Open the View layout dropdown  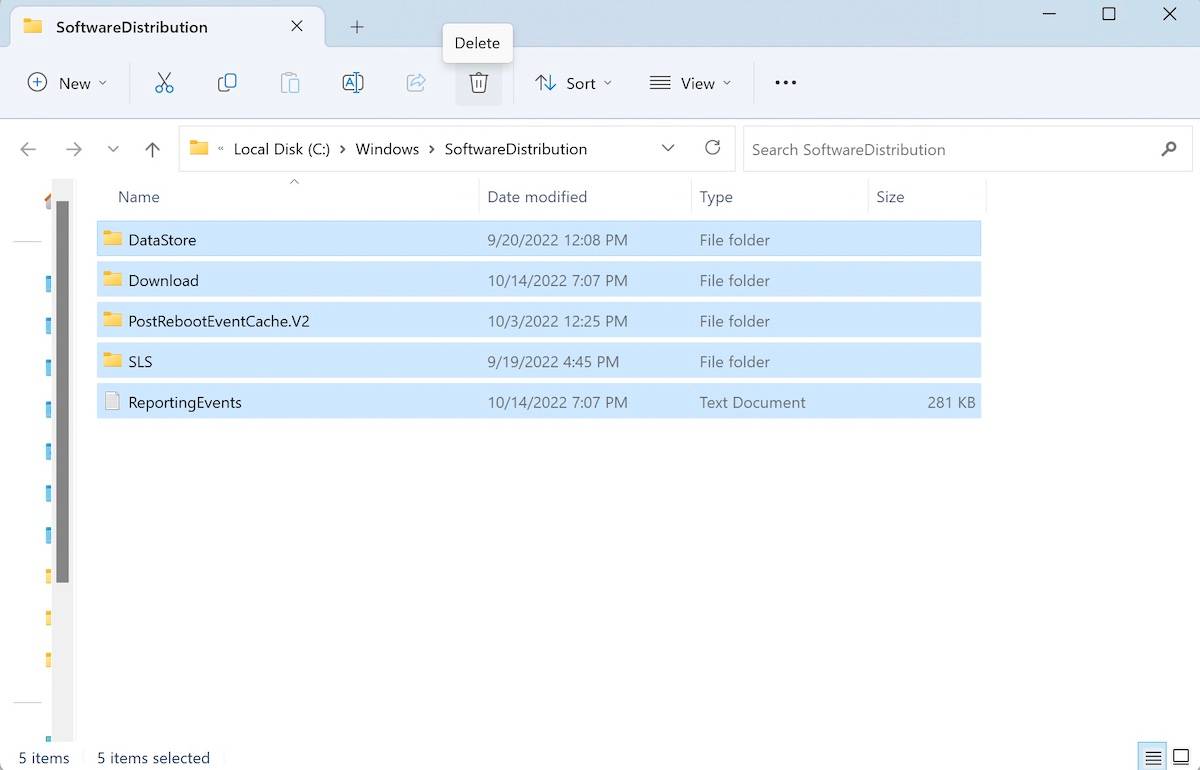tap(690, 83)
